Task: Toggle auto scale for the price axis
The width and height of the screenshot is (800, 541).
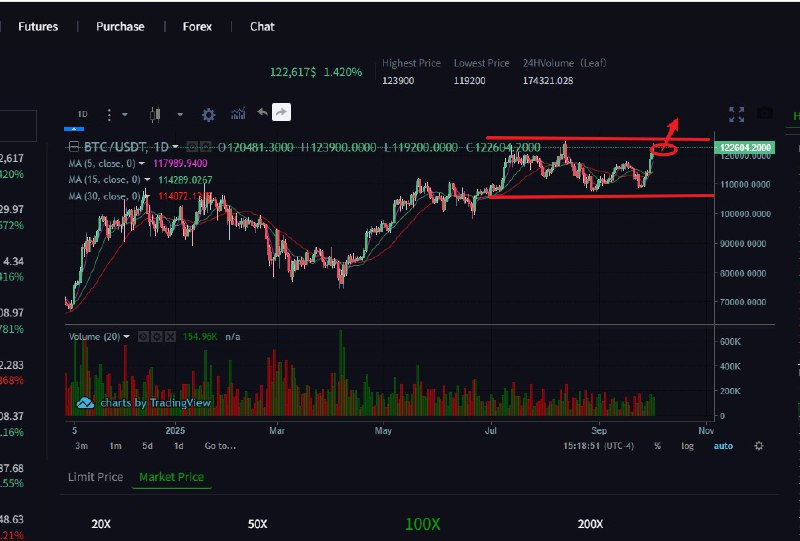Action: point(722,445)
